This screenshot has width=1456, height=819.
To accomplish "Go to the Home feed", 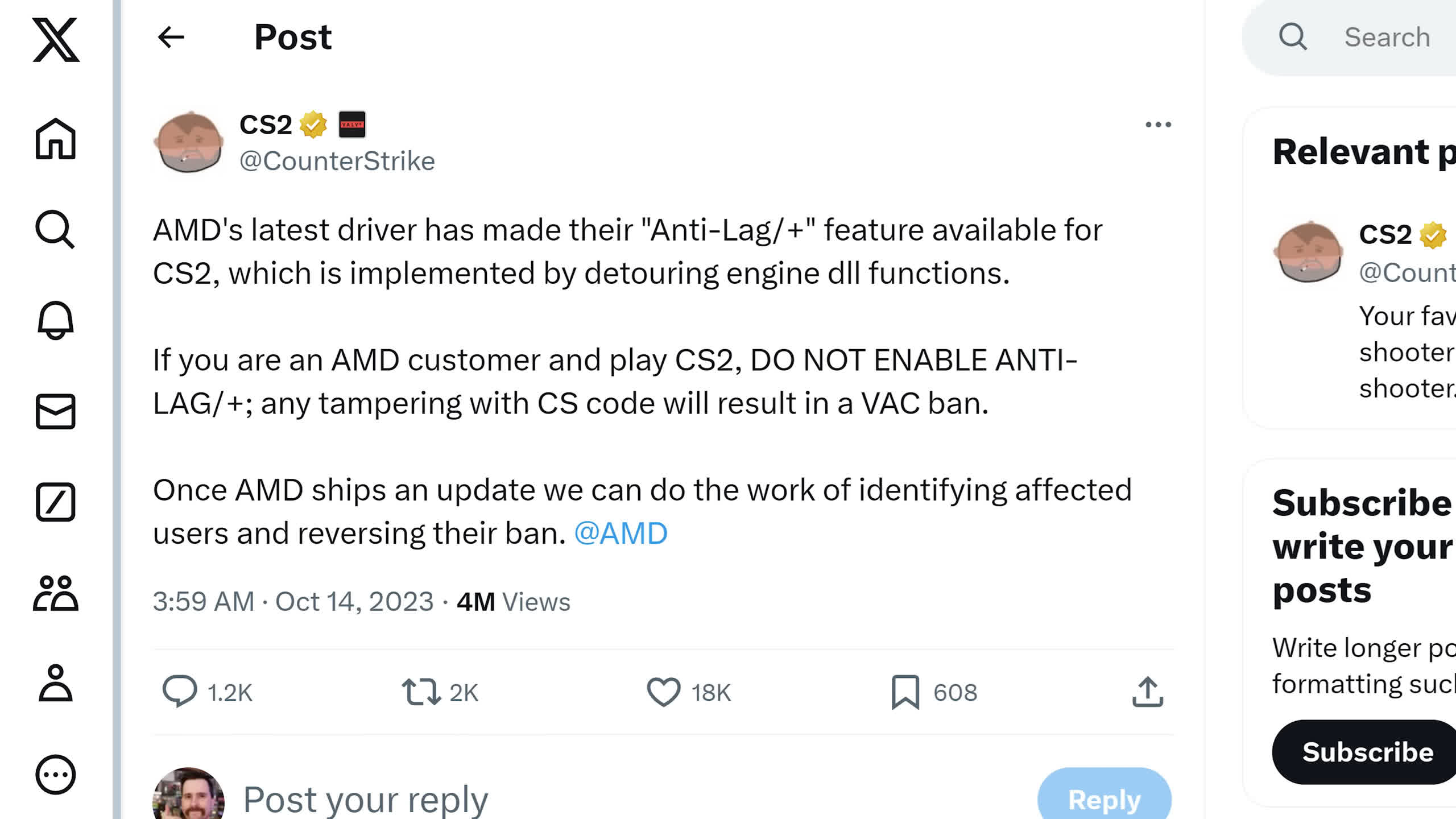I will 56,139.
